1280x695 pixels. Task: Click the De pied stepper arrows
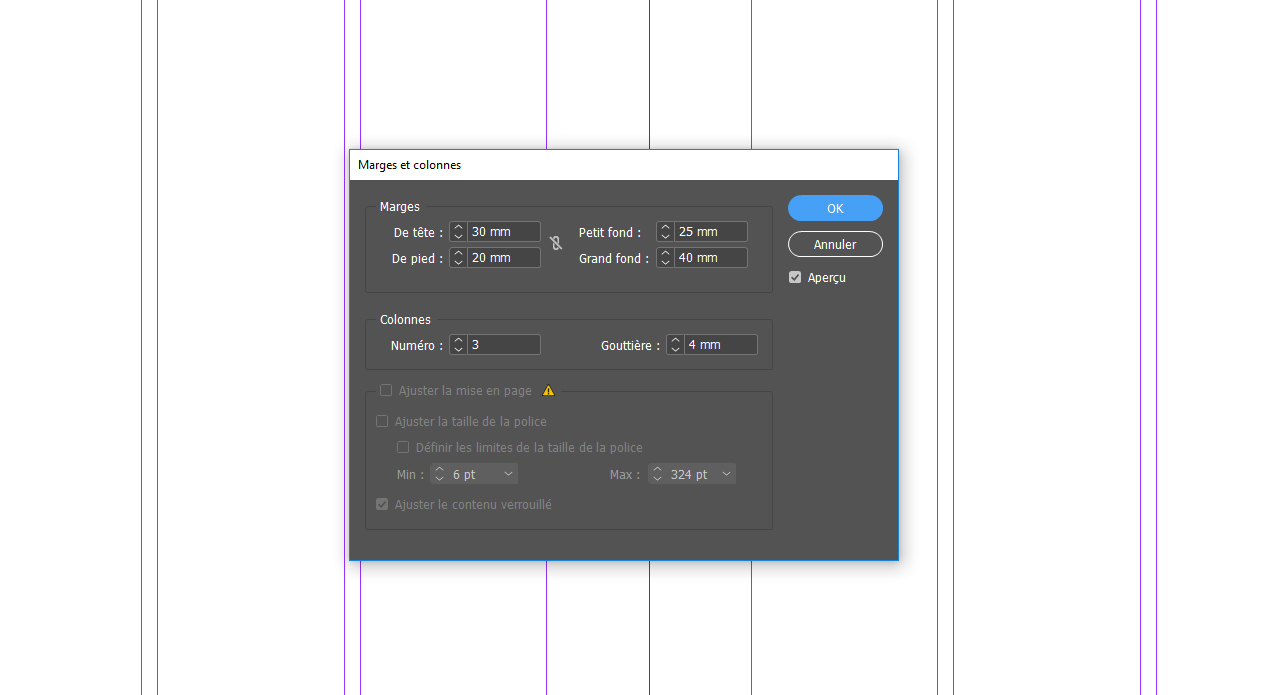(x=458, y=257)
